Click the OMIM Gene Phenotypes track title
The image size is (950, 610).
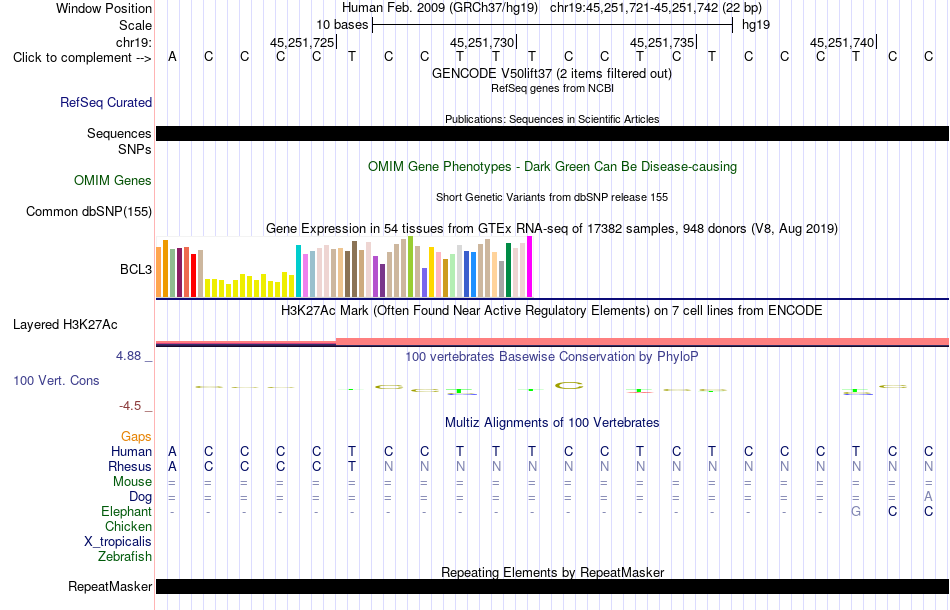pyautogui.click(x=552, y=167)
